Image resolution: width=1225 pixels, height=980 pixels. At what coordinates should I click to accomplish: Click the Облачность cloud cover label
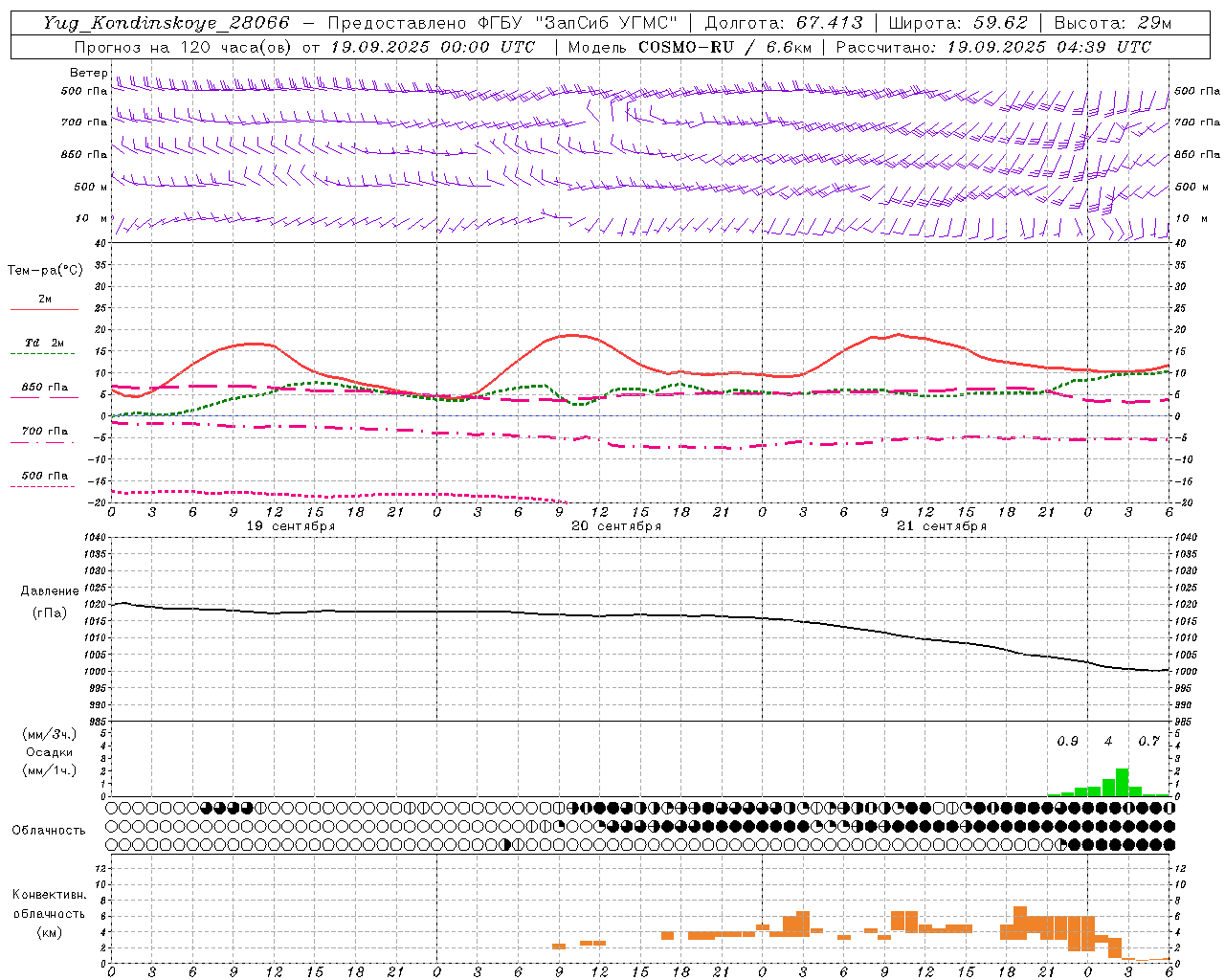(x=49, y=831)
